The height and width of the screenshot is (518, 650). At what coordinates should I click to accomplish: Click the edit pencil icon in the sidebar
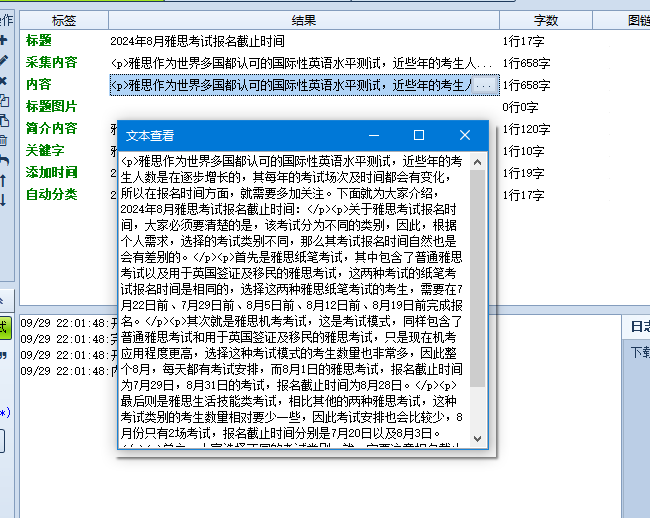3,61
